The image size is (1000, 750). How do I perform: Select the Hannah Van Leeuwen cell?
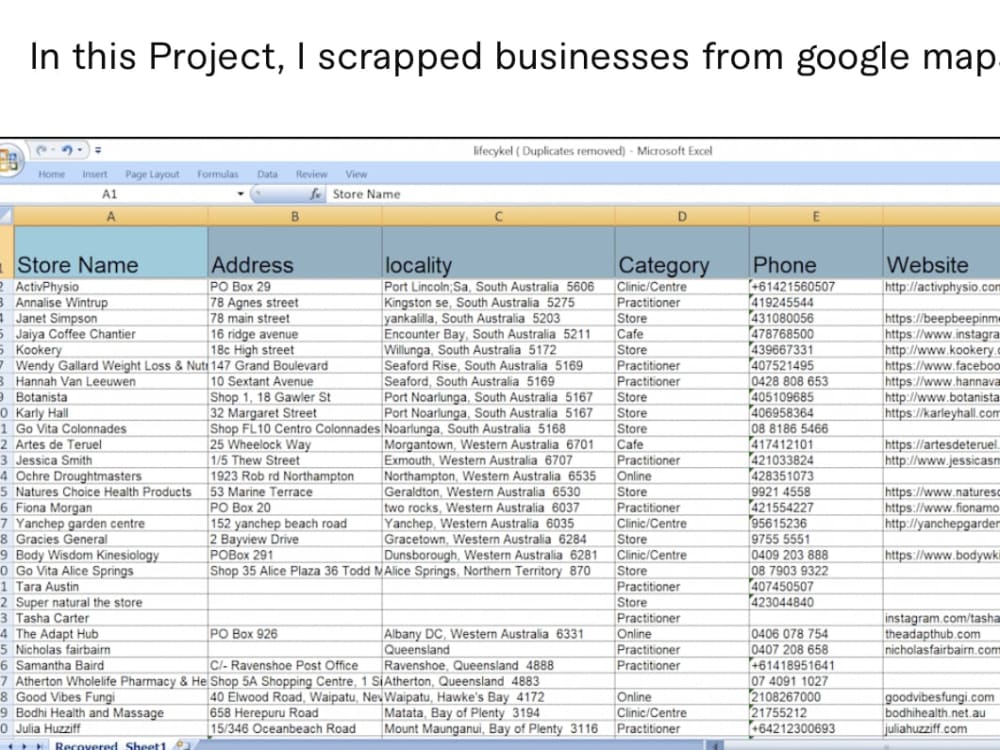tap(111, 381)
